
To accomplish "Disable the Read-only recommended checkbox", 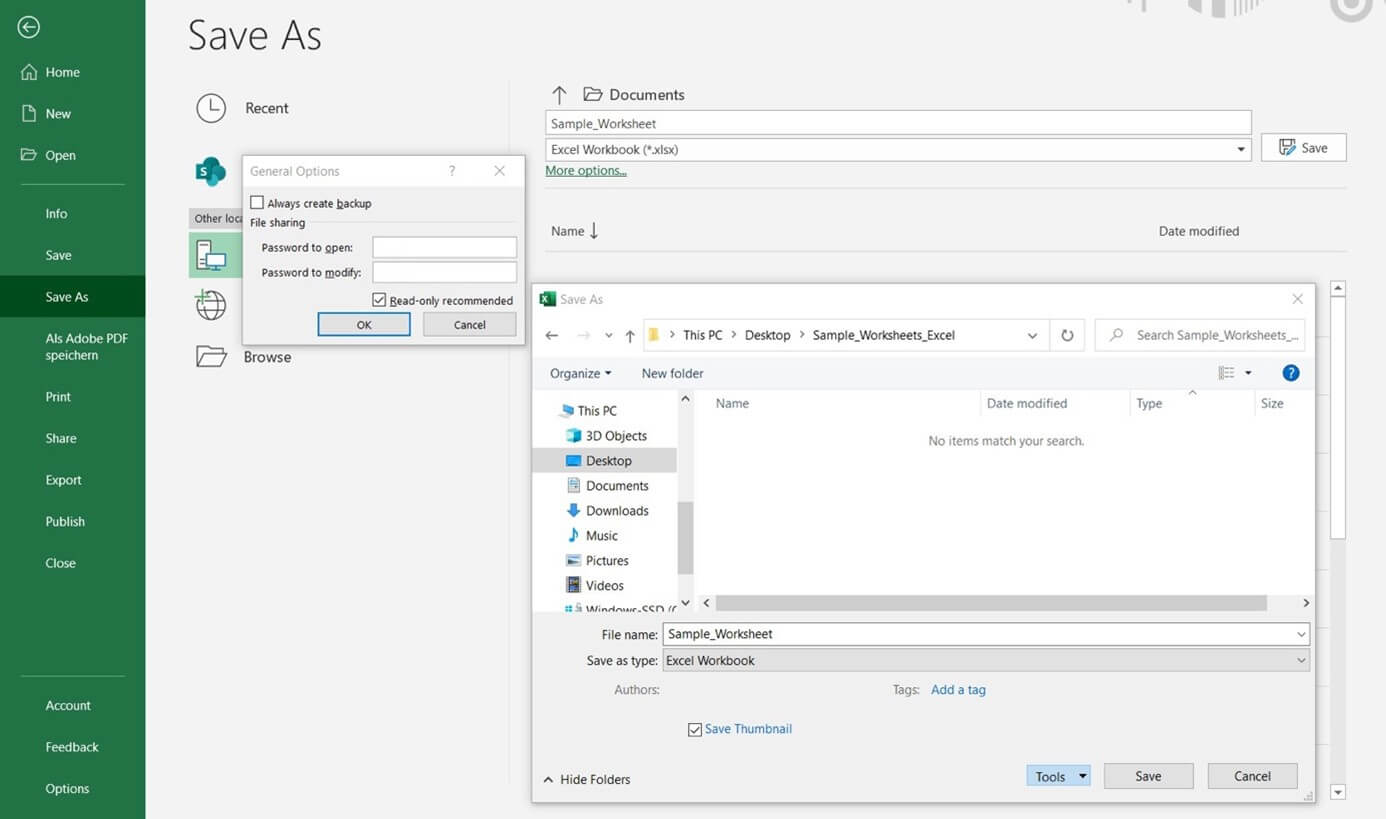I will point(379,300).
